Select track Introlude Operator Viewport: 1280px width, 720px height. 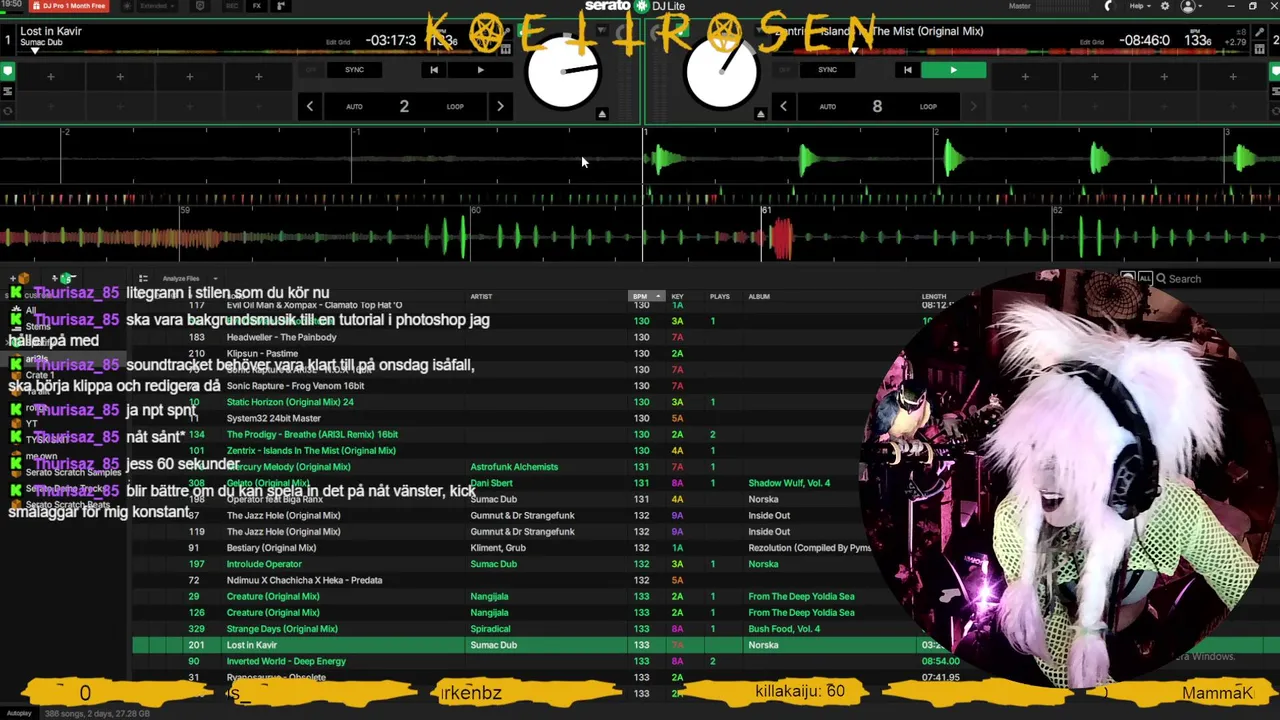point(264,564)
